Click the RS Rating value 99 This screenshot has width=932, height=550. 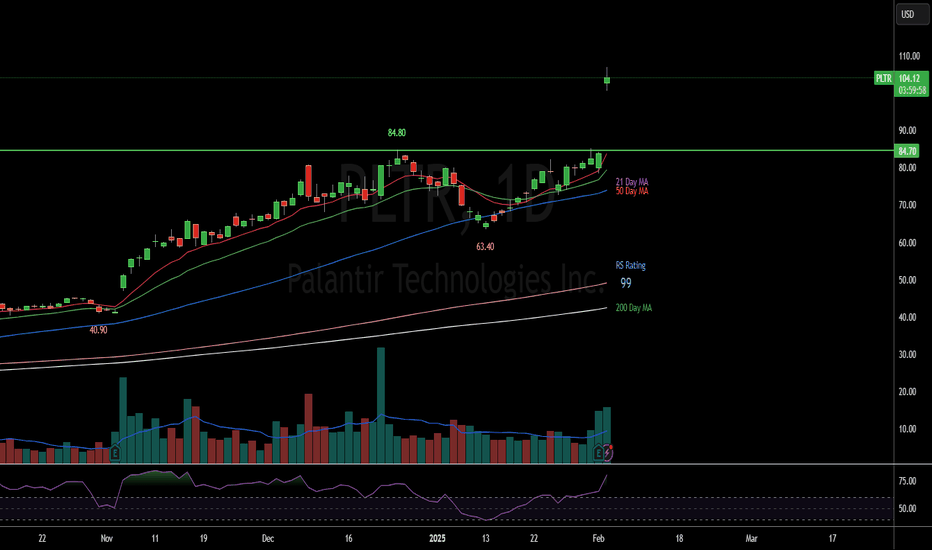tap(626, 284)
